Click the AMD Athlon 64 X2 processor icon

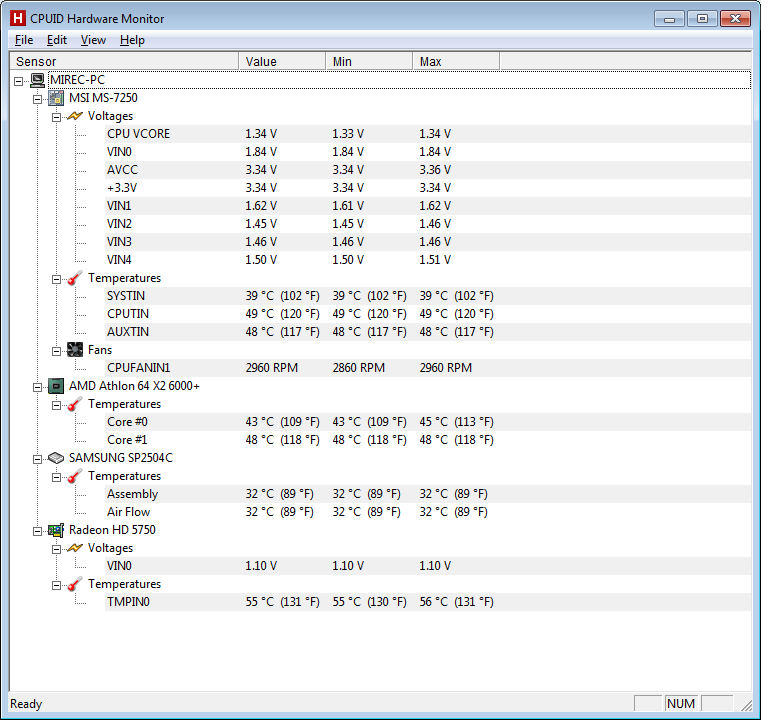click(56, 386)
